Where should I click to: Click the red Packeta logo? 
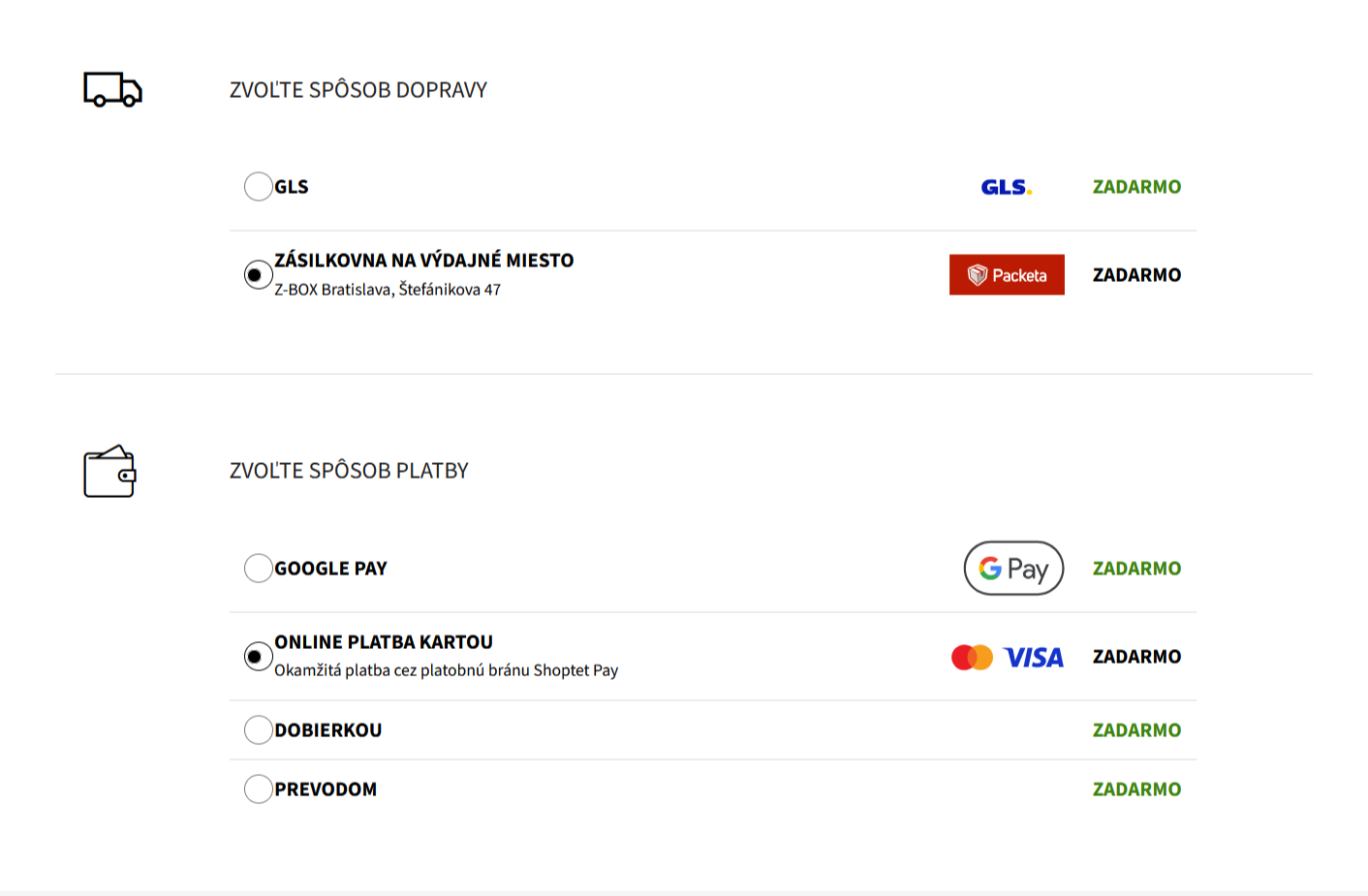(1007, 275)
